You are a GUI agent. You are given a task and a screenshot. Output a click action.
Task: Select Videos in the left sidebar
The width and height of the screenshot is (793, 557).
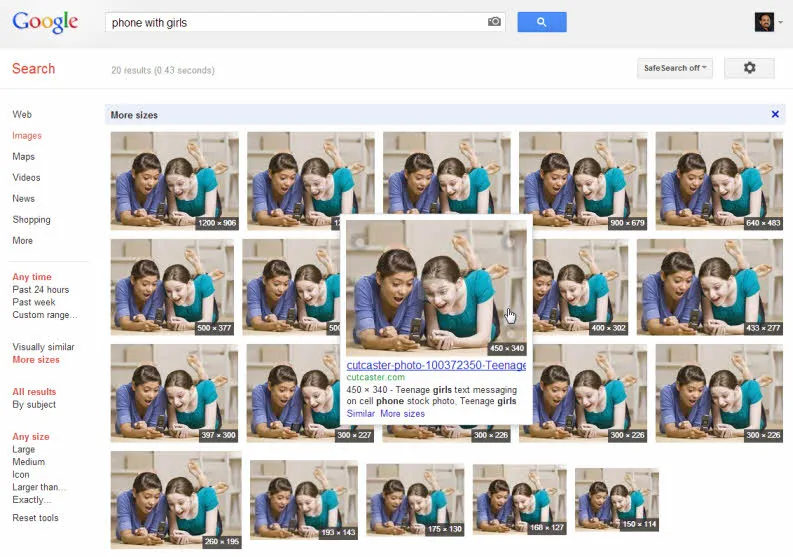tap(26, 178)
